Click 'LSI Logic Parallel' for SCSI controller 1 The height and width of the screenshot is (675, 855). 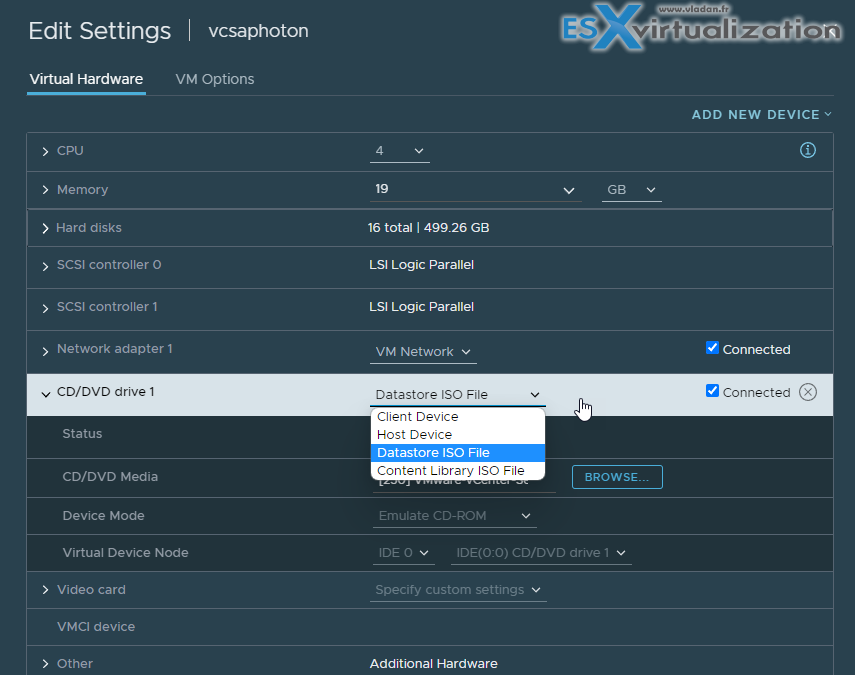(422, 307)
